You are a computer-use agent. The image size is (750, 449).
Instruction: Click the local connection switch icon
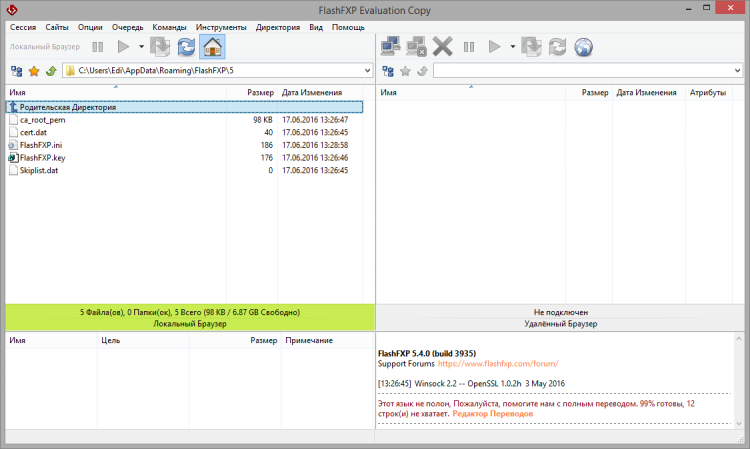point(17,71)
